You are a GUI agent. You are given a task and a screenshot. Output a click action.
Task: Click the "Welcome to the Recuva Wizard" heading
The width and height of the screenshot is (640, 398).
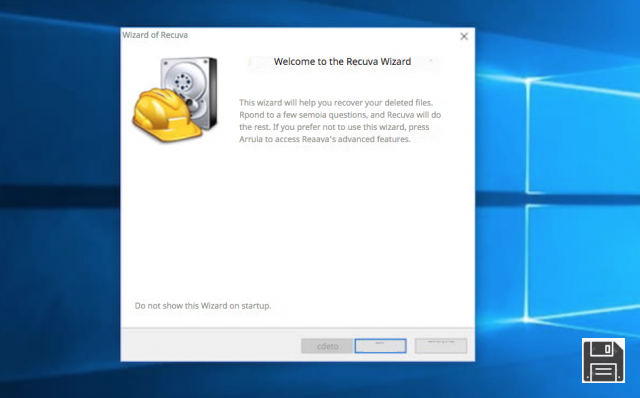[342, 62]
